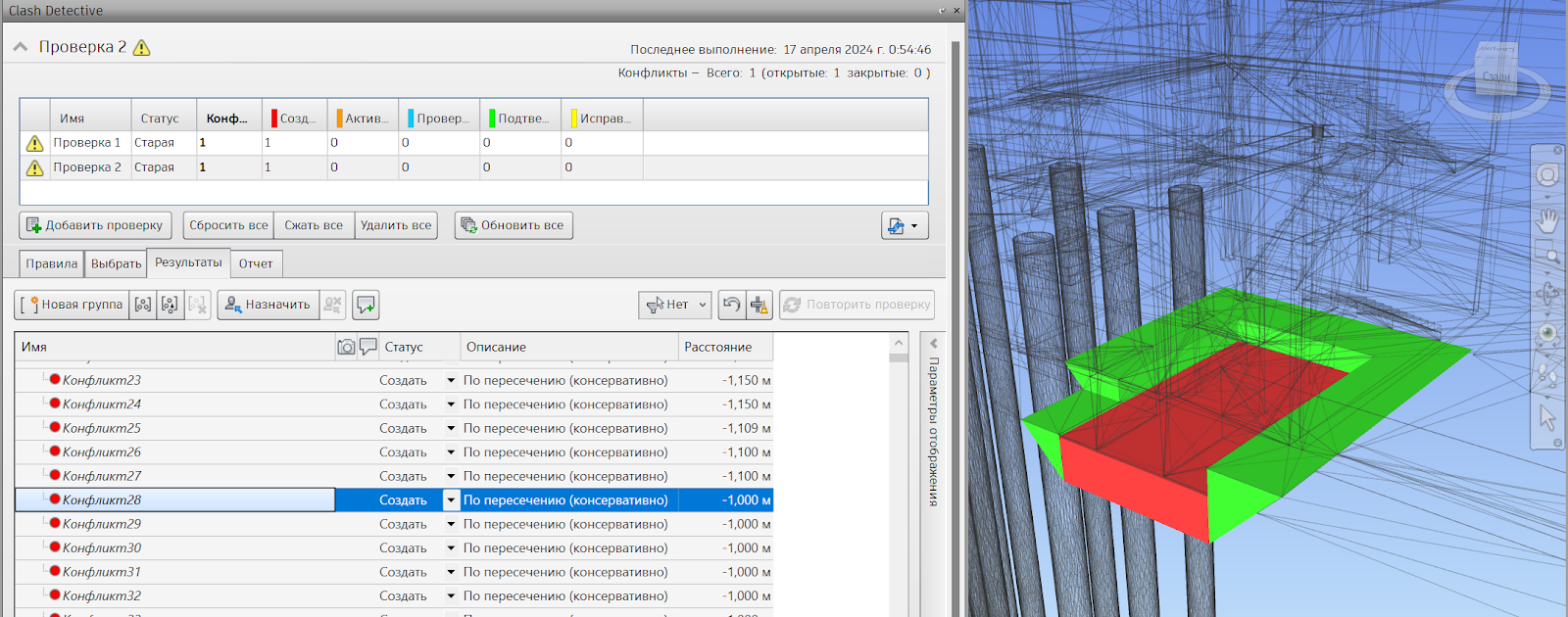Screen dimensions: 1568x617
Task: Click the Обновить все button
Action: [514, 225]
